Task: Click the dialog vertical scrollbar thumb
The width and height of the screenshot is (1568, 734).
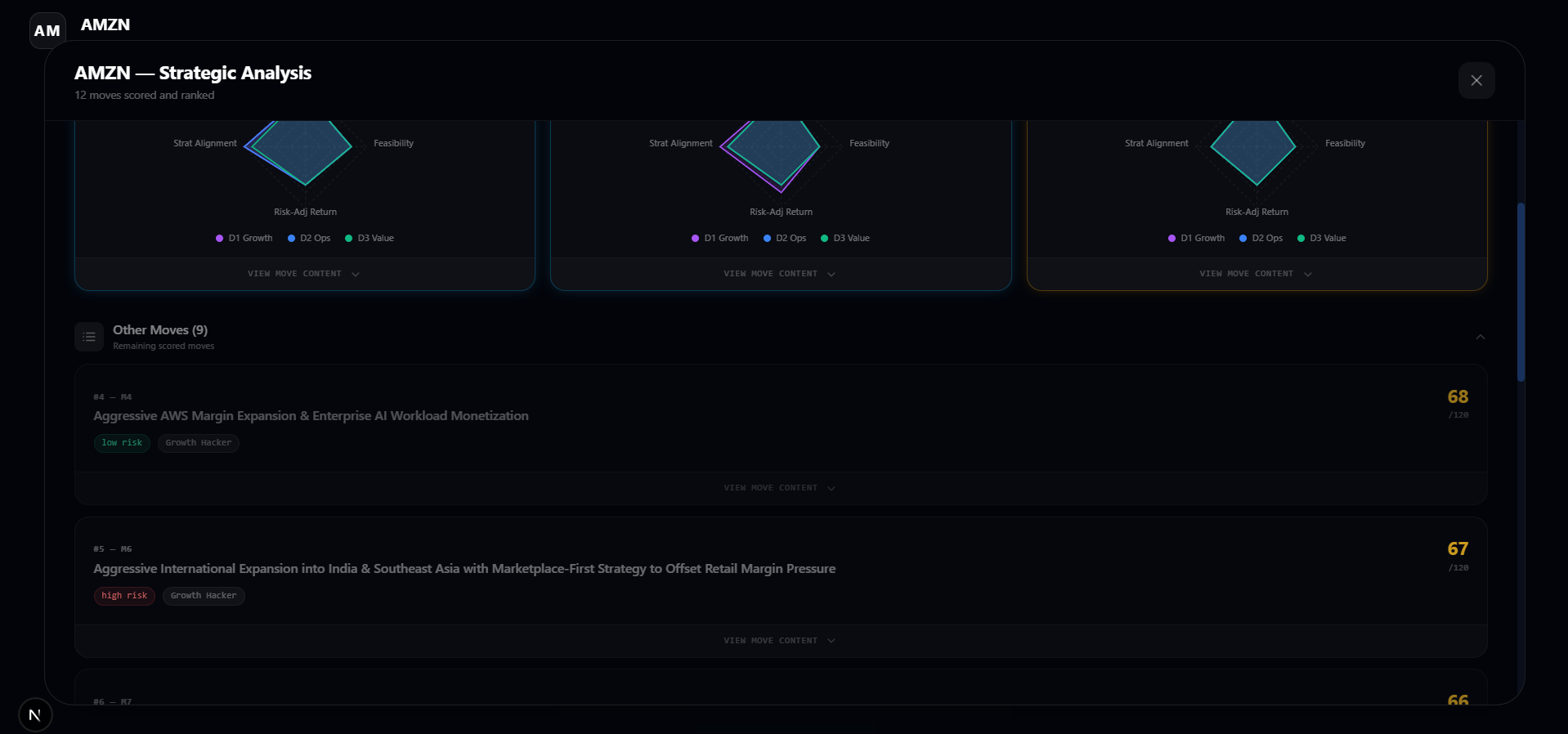Action: (x=1521, y=292)
